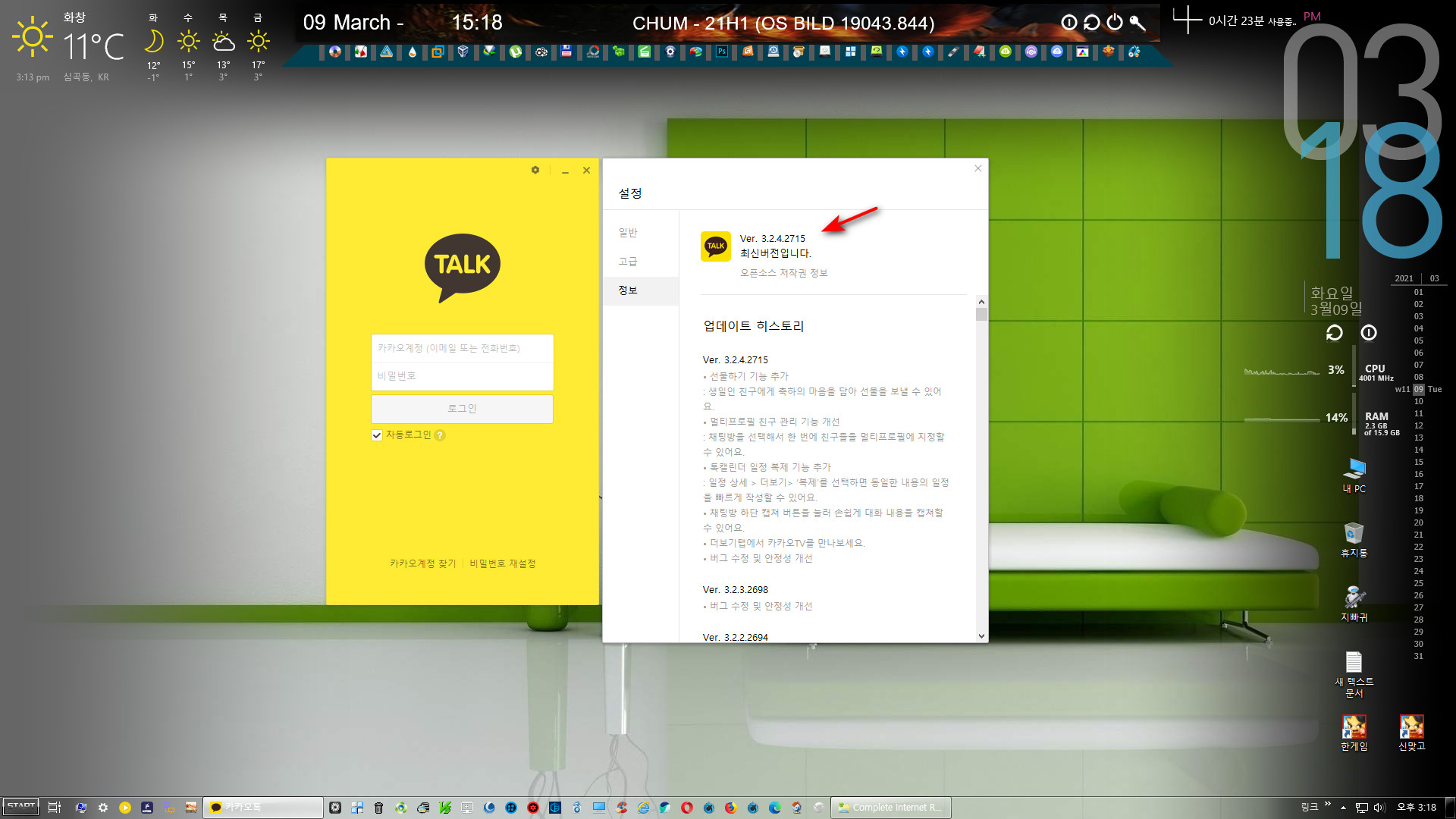The image size is (1456, 819).
Task: Click the 로그인 login button
Action: (462, 409)
